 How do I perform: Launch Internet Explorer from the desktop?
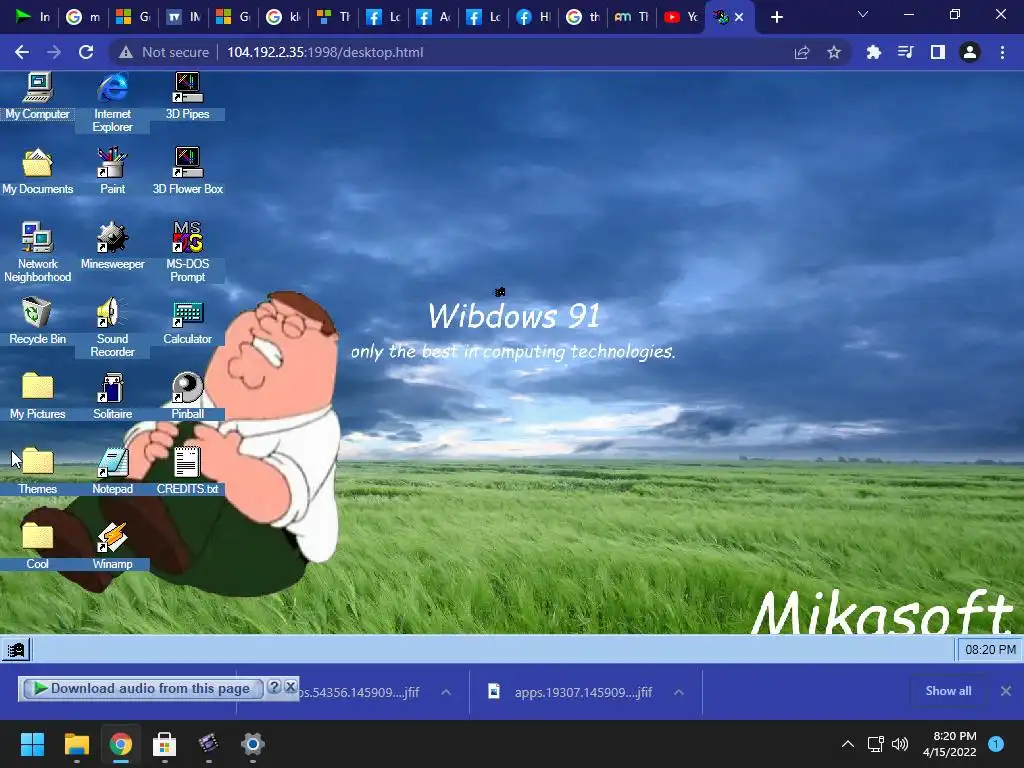[x=112, y=102]
